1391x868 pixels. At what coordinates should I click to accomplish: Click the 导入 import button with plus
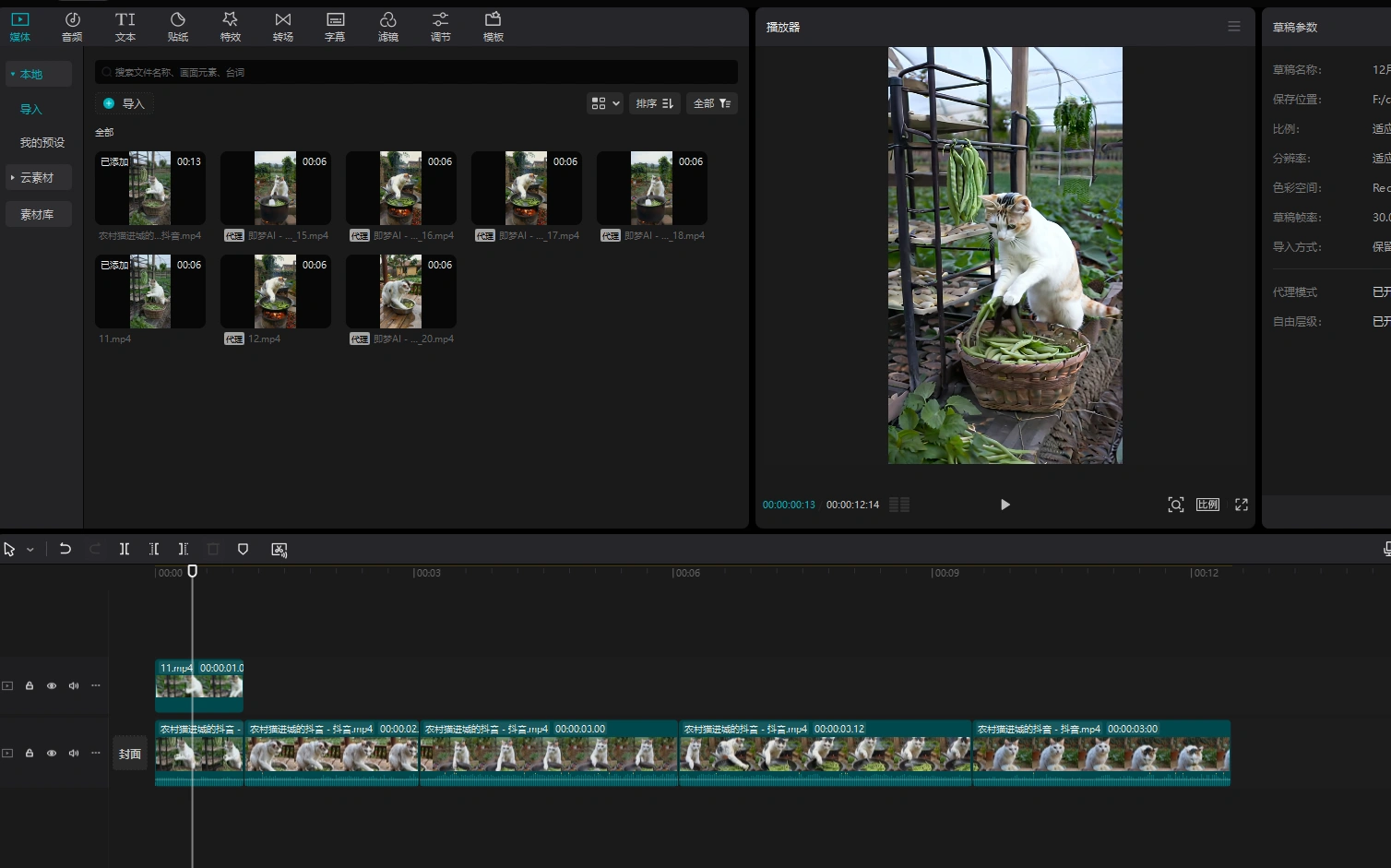click(x=124, y=103)
